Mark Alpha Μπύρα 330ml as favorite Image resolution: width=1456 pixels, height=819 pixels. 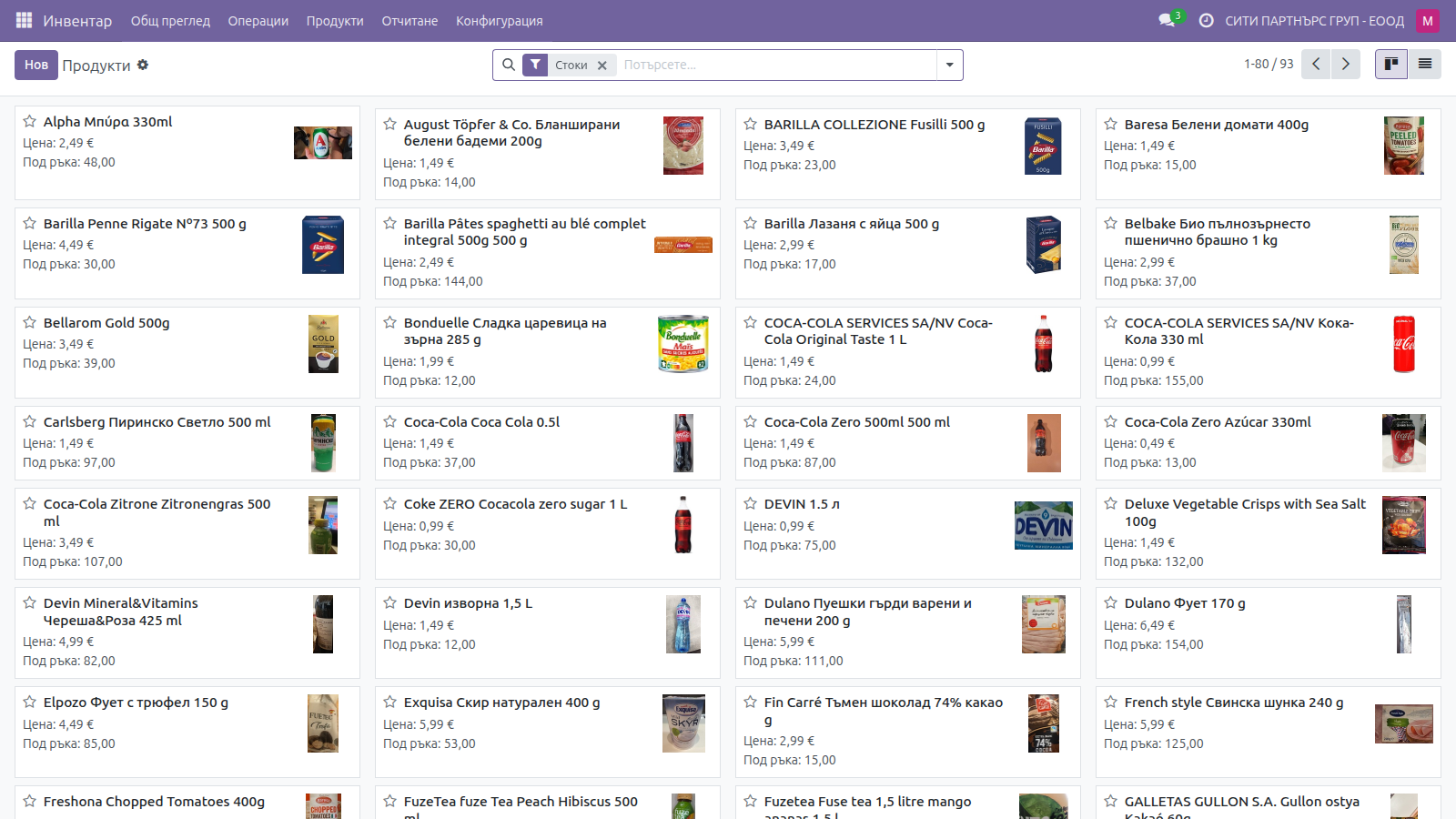(x=30, y=121)
